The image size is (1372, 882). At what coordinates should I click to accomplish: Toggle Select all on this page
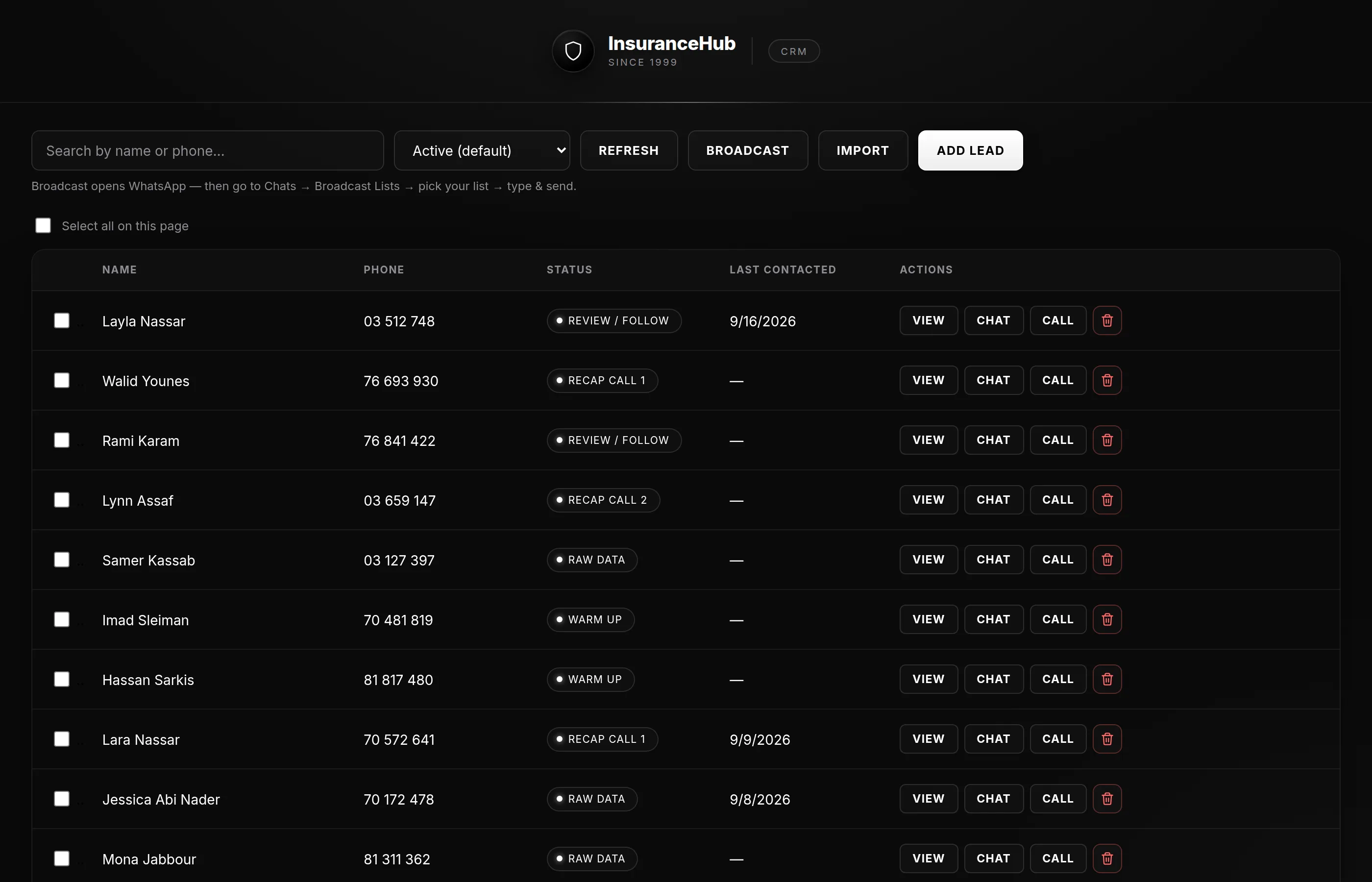pos(43,226)
